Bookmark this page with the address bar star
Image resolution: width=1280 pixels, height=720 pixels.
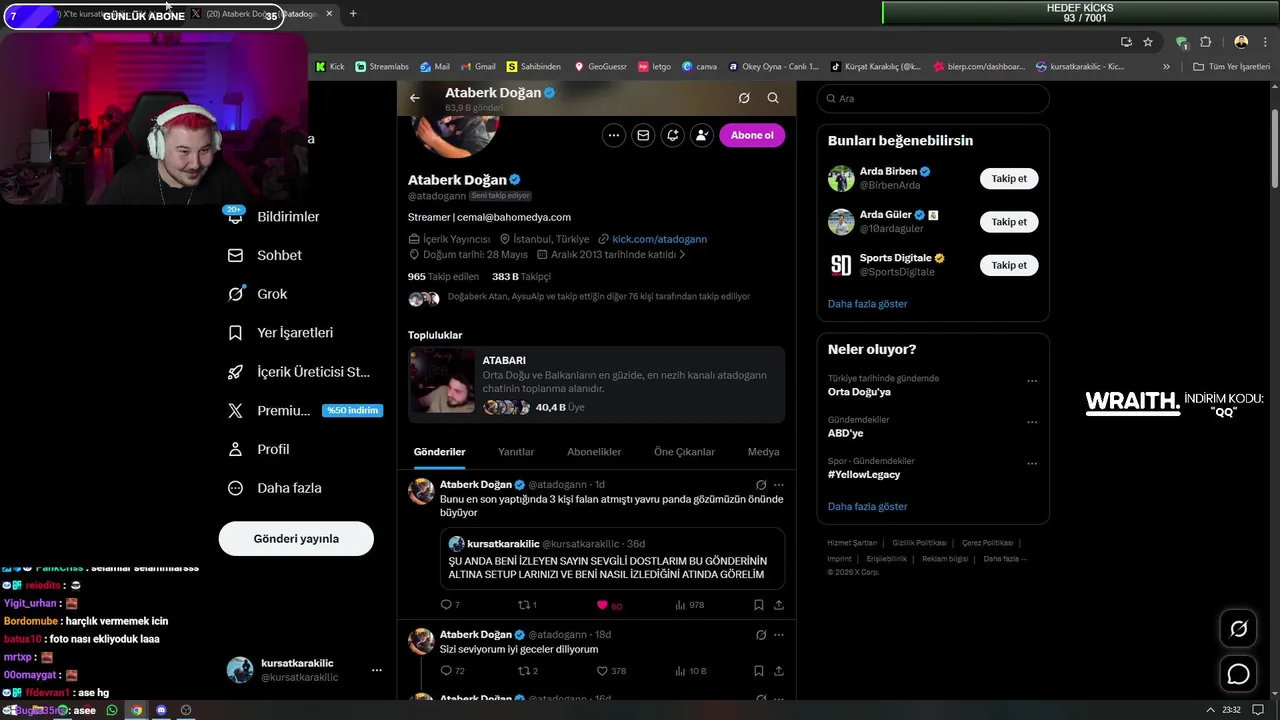[x=1148, y=42]
